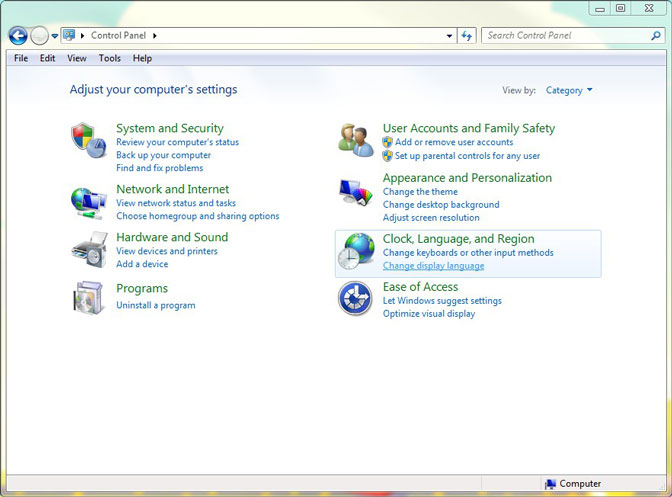
Task: Click the refresh button beside address bar
Action: tap(467, 36)
